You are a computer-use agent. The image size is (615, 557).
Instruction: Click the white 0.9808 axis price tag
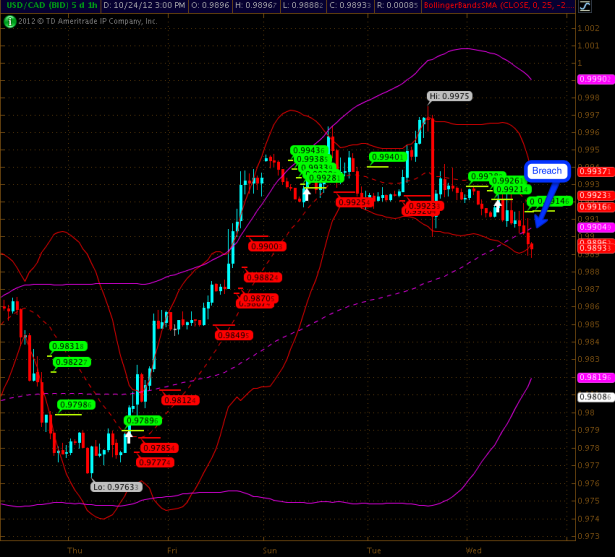[595, 396]
